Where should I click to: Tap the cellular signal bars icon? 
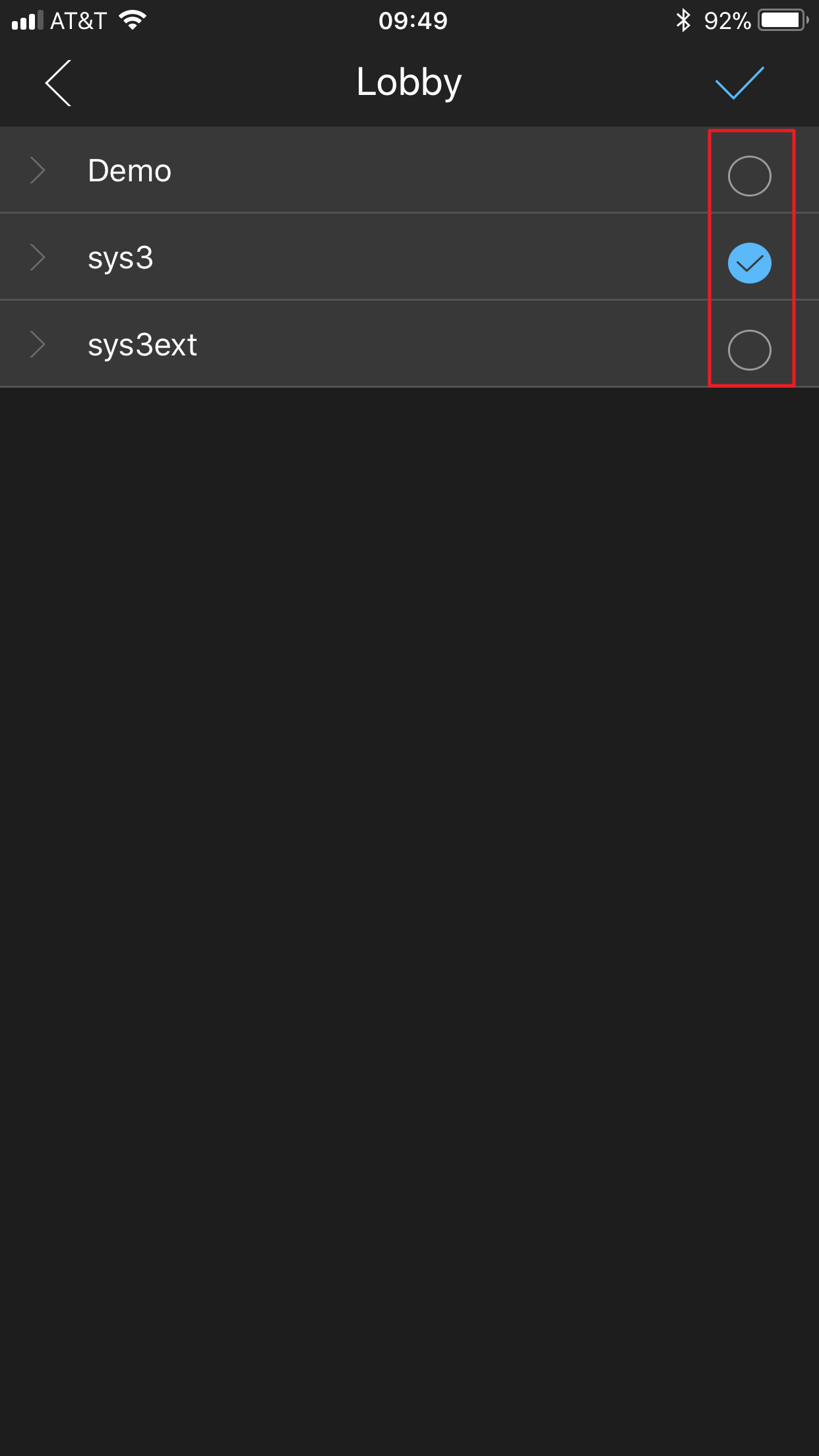click(27, 20)
